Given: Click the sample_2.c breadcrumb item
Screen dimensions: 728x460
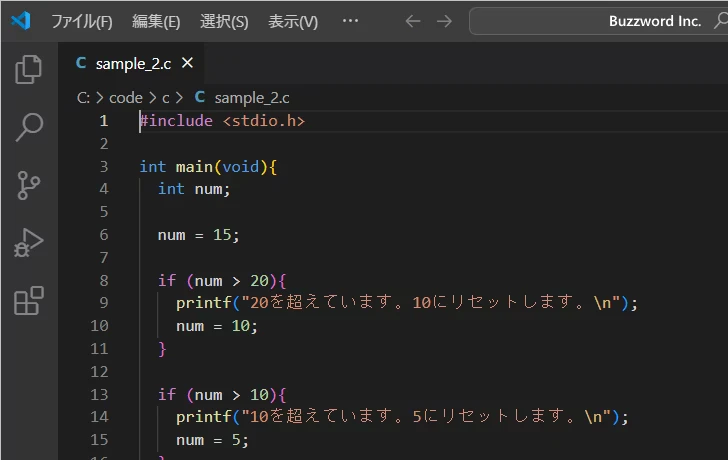Looking at the screenshot, I should 252,98.
